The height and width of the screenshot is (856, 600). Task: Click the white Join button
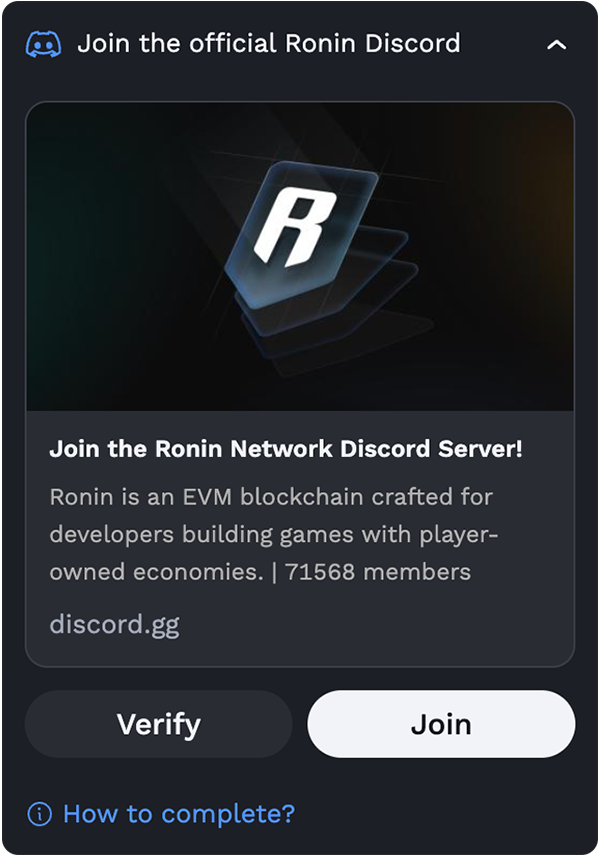point(441,724)
